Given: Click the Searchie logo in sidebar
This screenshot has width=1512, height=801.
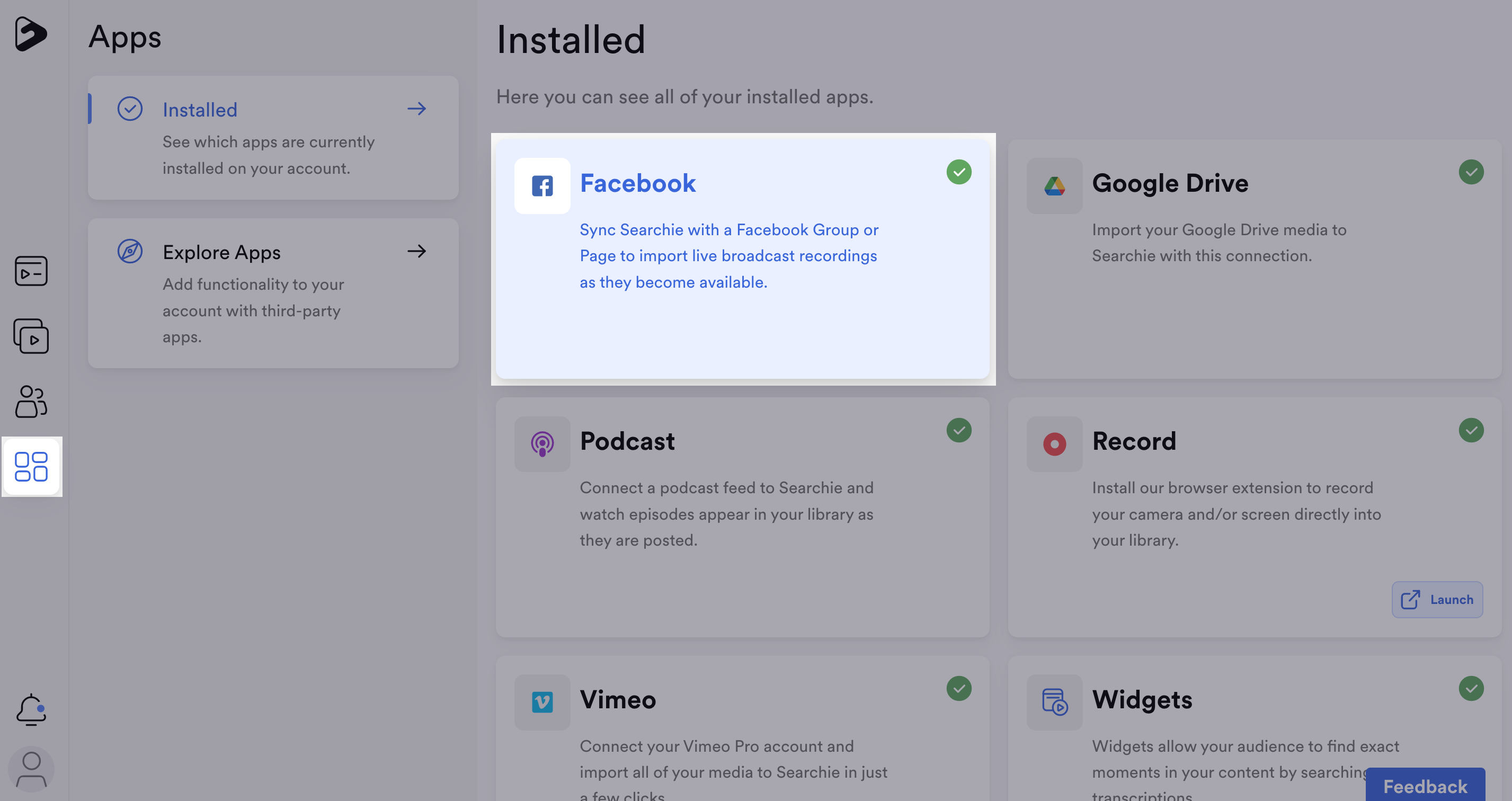Looking at the screenshot, I should click(31, 33).
